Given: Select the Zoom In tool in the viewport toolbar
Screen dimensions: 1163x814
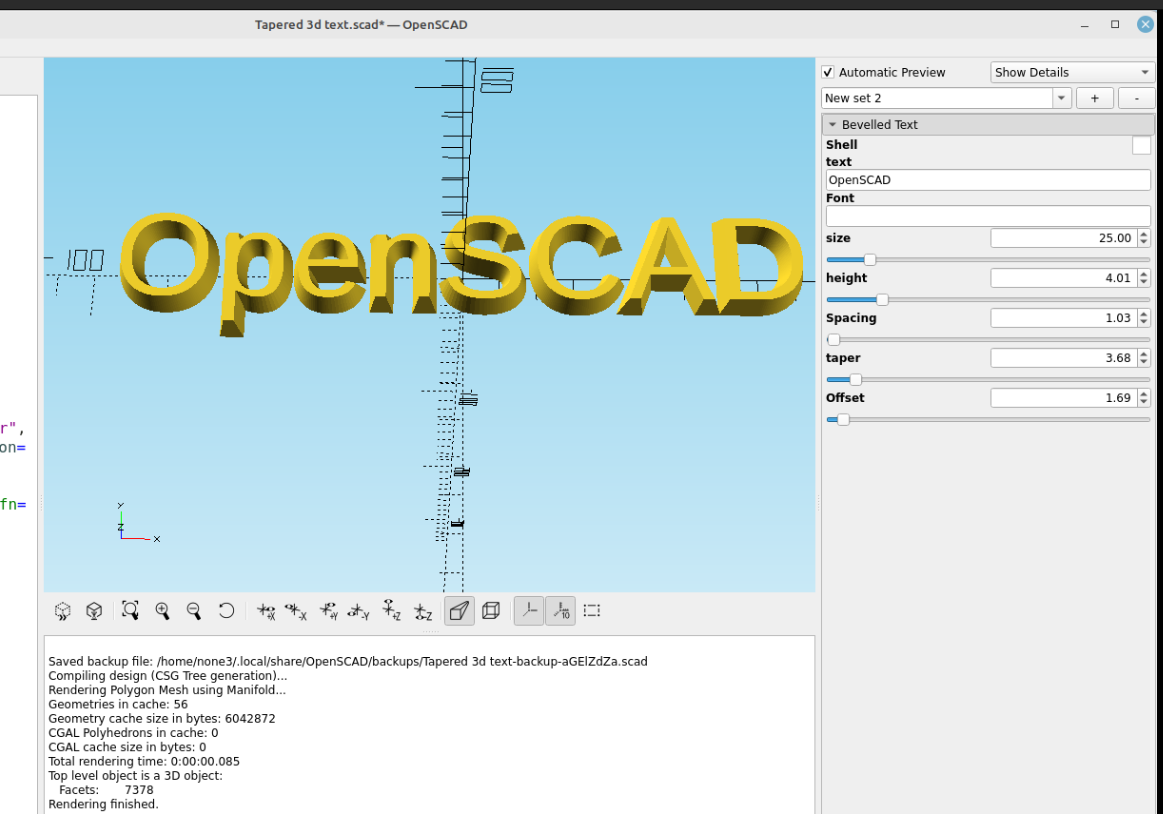Looking at the screenshot, I should (x=162, y=610).
